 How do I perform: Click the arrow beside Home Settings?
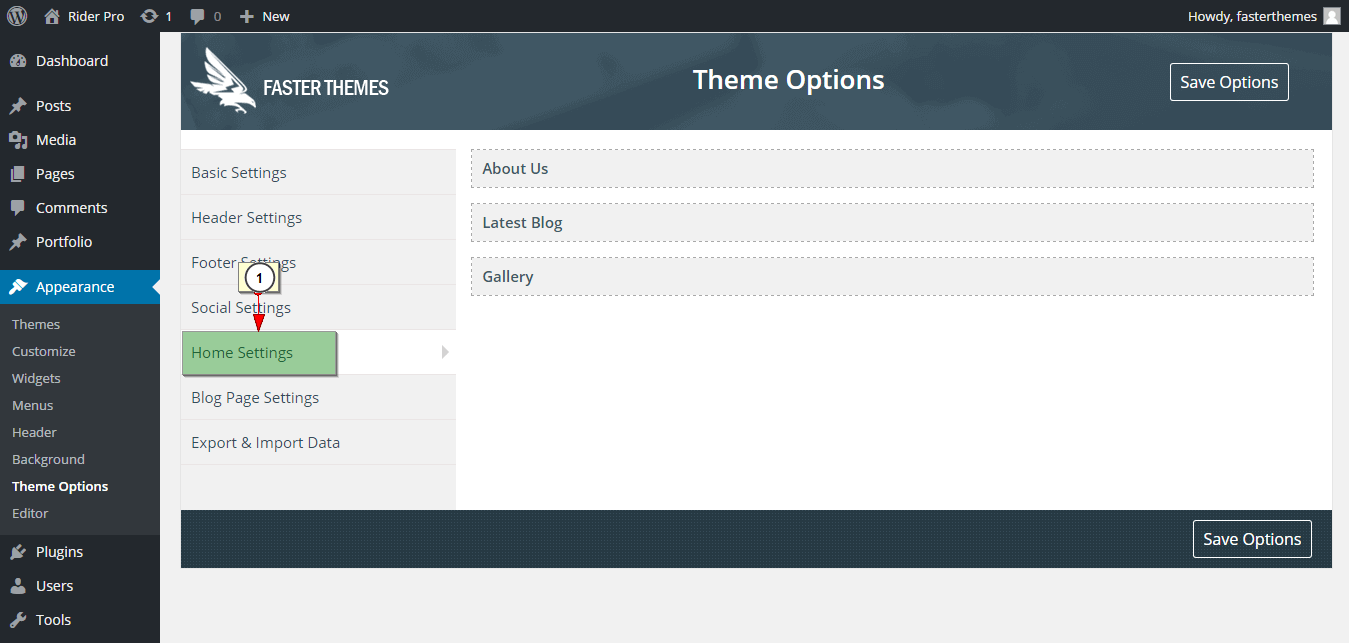[x=445, y=352]
